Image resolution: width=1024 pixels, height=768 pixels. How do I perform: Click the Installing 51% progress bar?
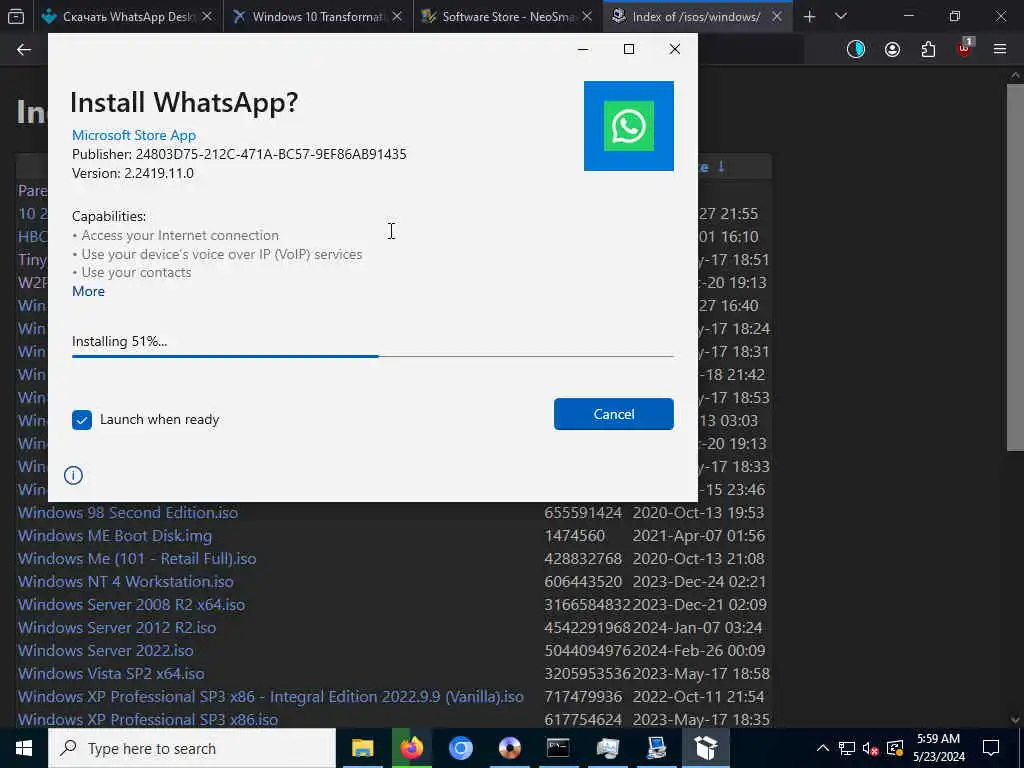372,357
